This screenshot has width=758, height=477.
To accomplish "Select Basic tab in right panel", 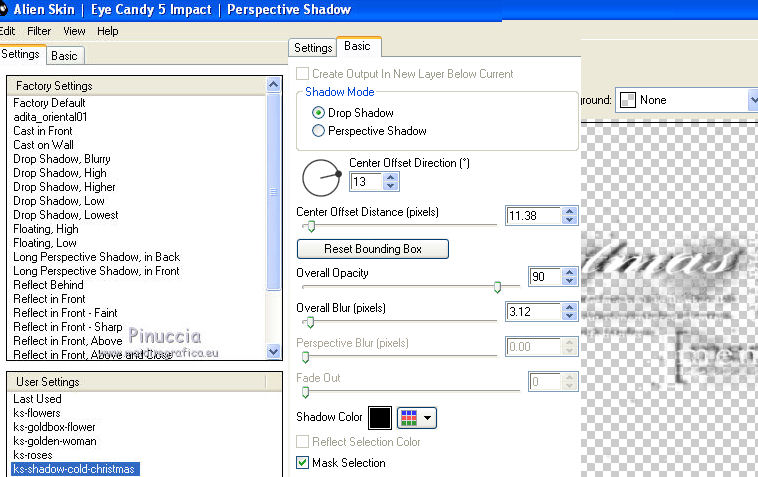I will (358, 46).
